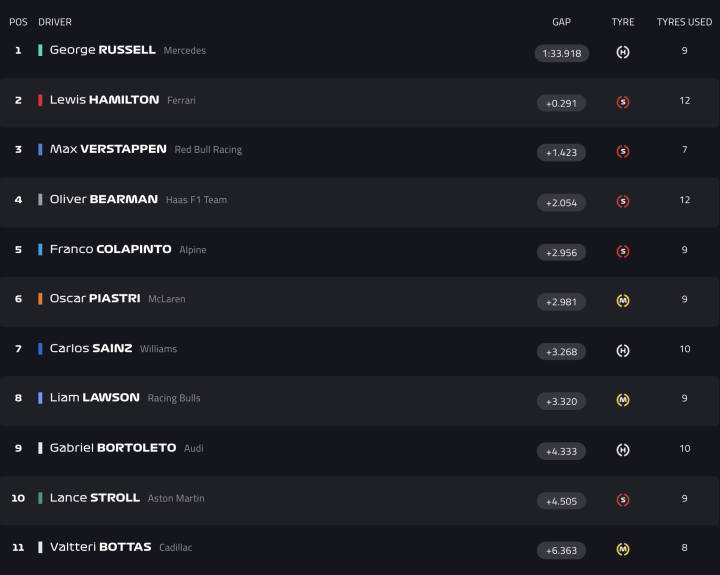Click the McLaren orange team color bar
This screenshot has width=720, height=575.
[x=40, y=299]
